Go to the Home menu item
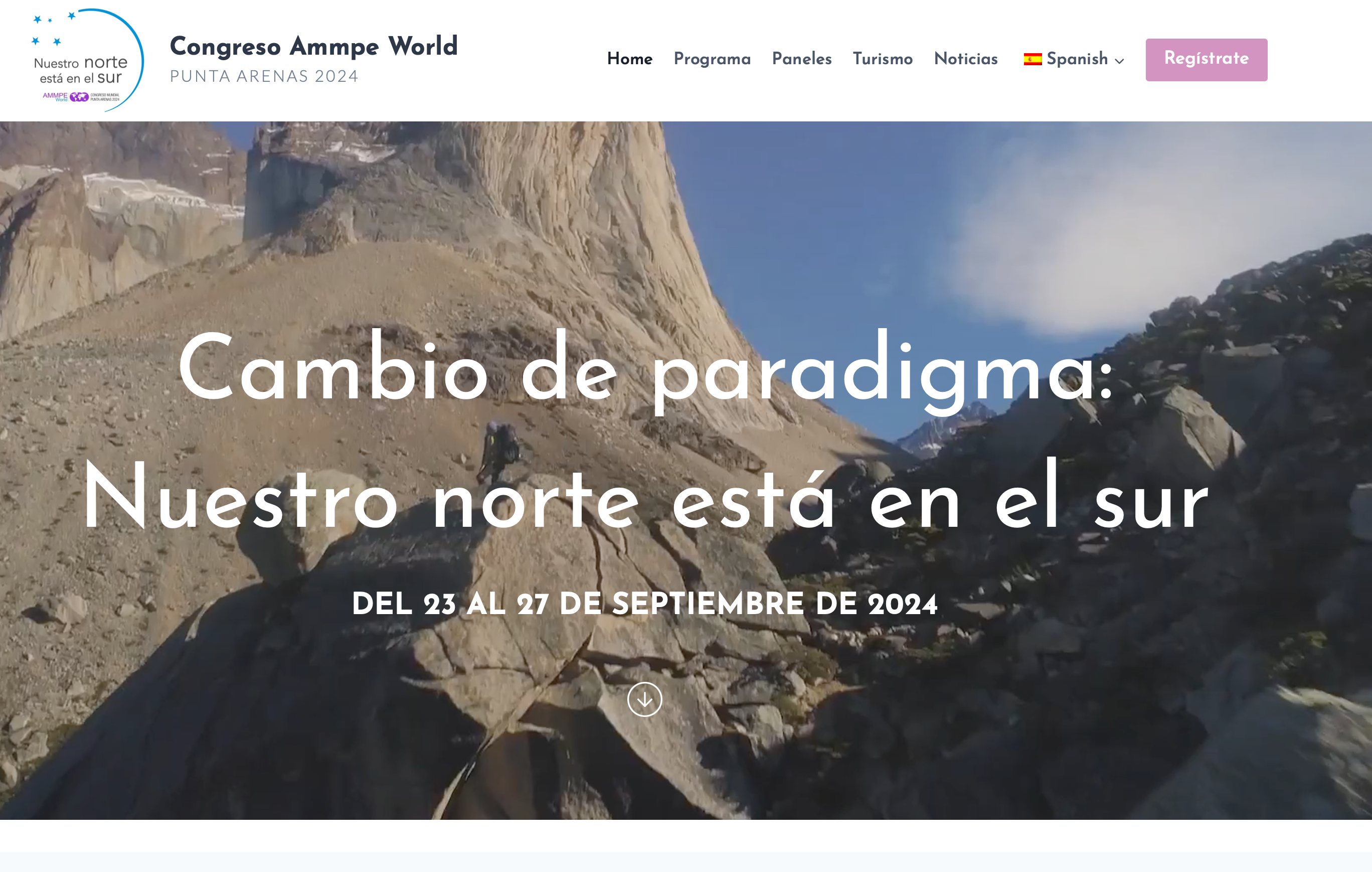 [x=630, y=59]
